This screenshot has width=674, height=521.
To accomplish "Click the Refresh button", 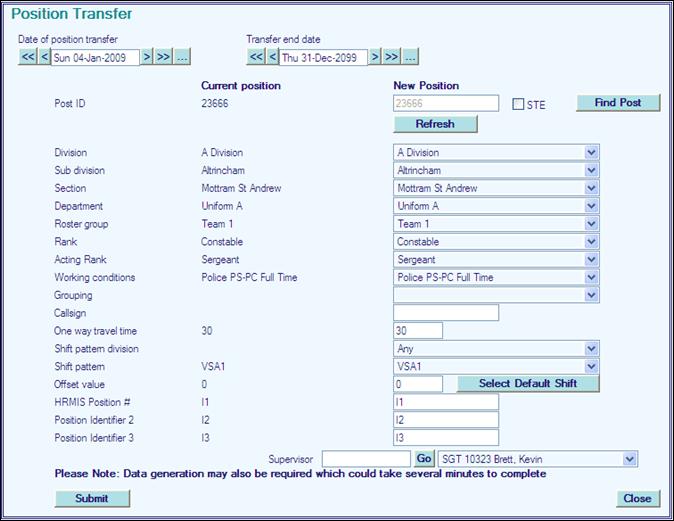I will [435, 124].
